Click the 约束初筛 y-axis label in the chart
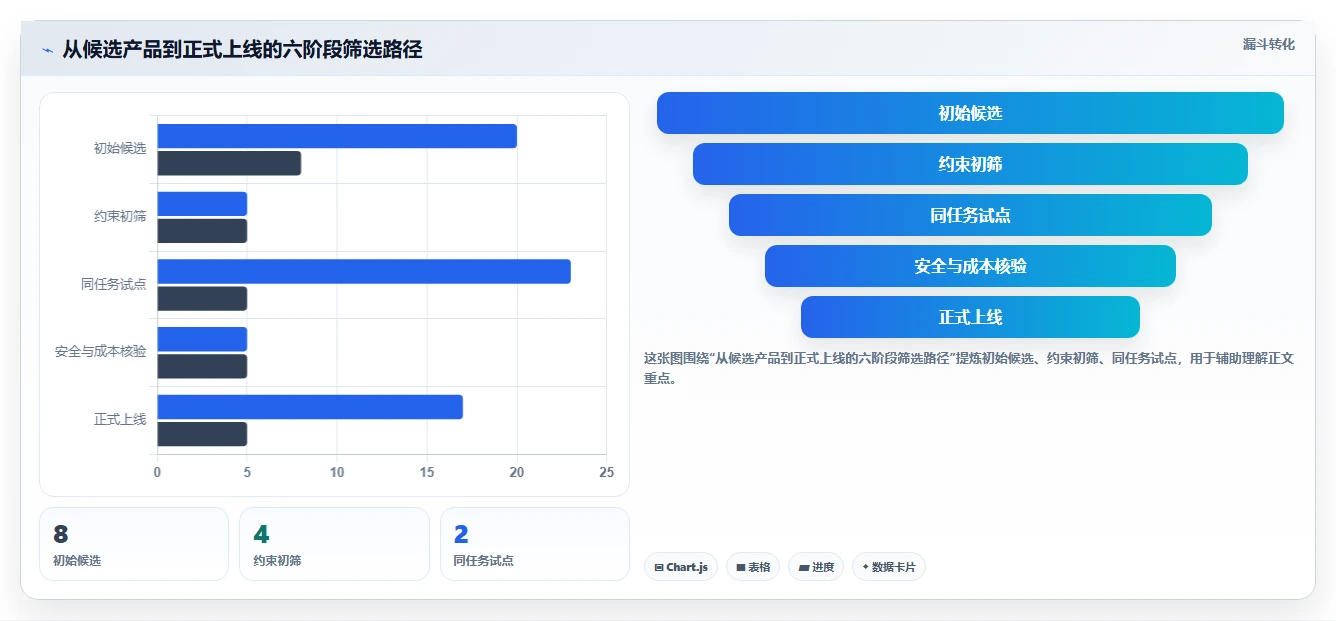1336x621 pixels. click(120, 216)
